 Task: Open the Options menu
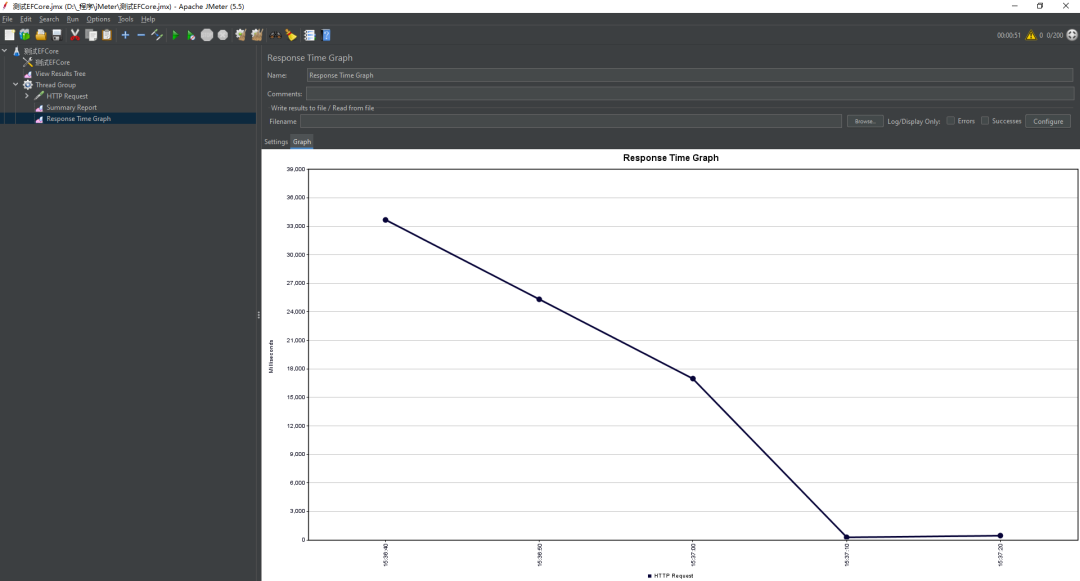(x=98, y=19)
